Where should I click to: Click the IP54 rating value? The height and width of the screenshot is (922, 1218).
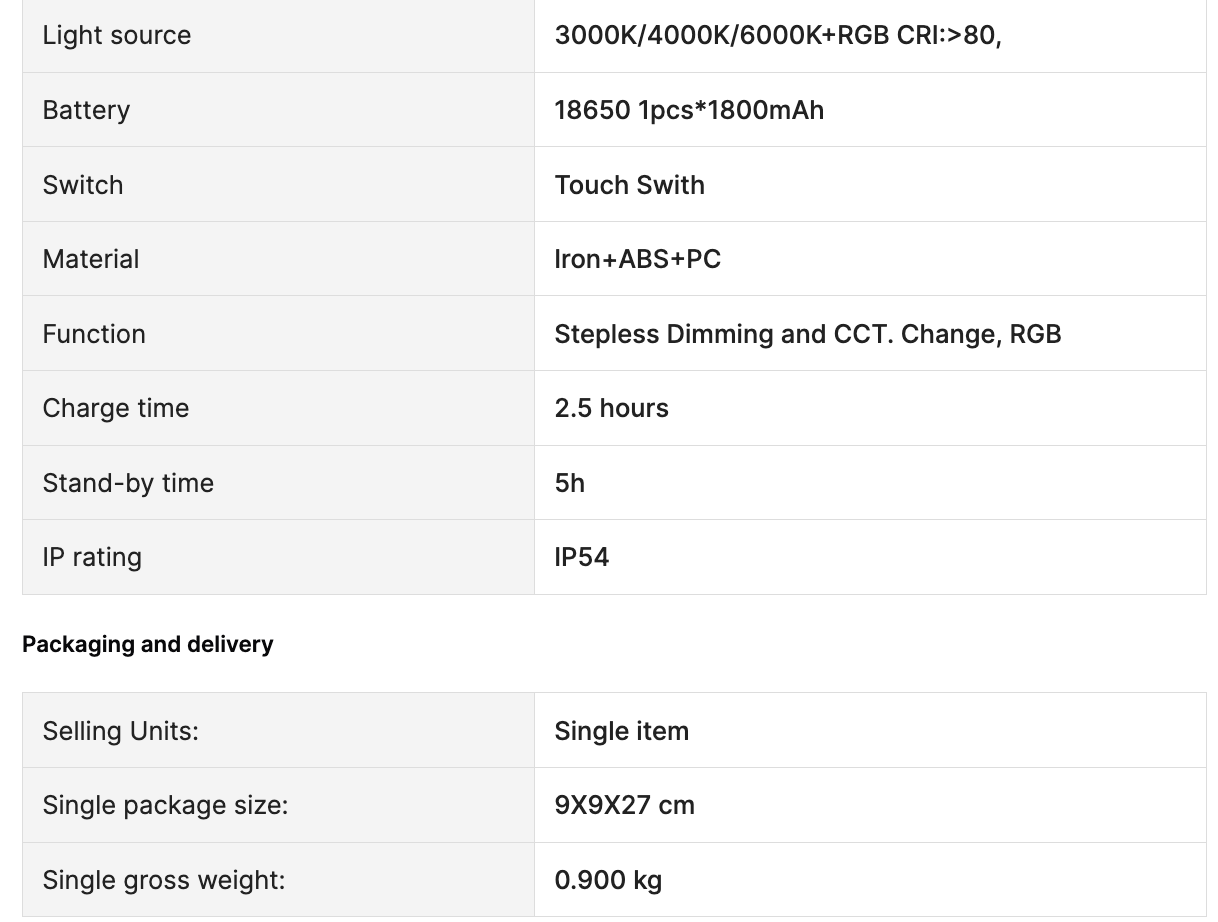(x=582, y=557)
